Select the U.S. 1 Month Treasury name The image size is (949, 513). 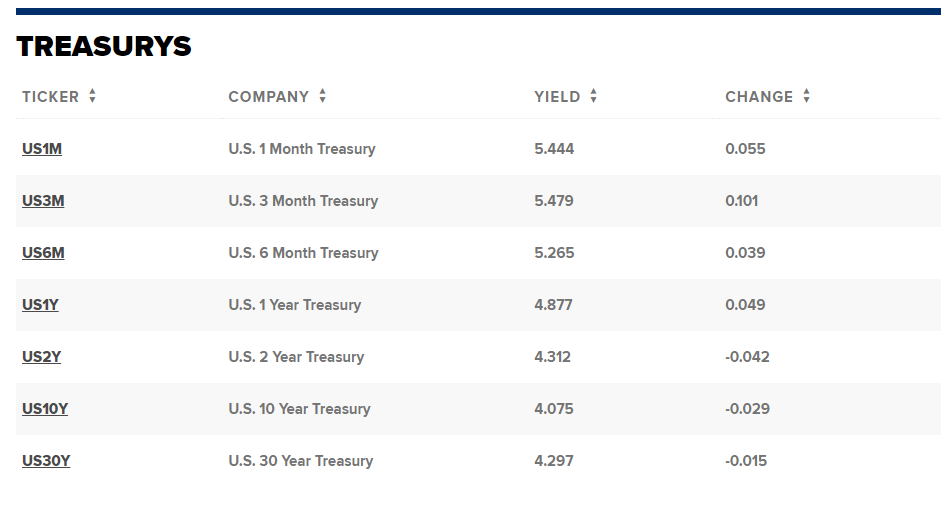302,149
